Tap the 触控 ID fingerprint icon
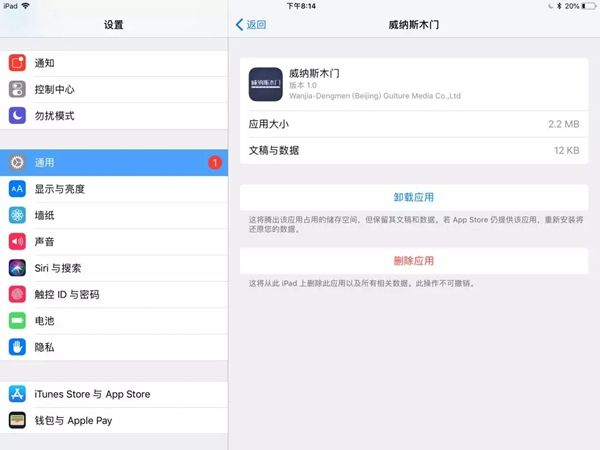Image resolution: width=600 pixels, height=450 pixels. tap(17, 294)
